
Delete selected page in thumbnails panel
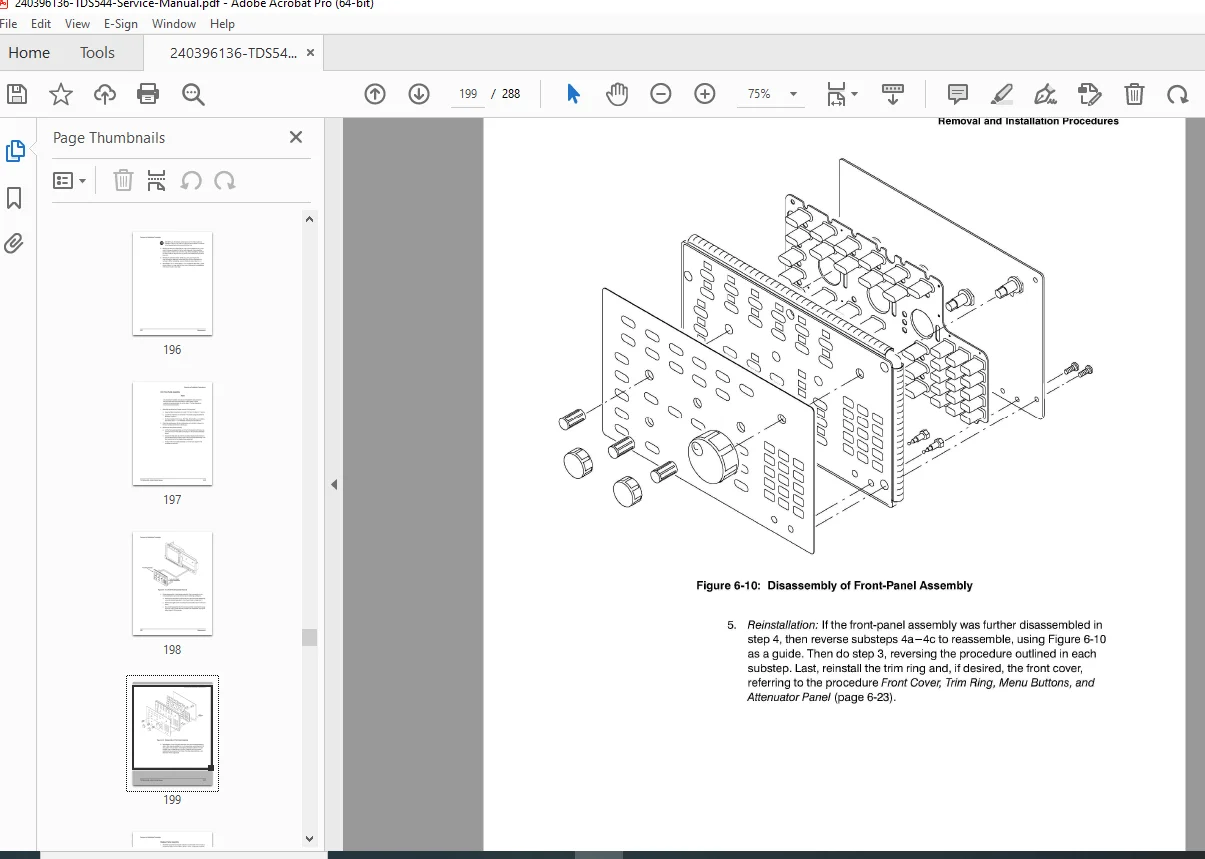pos(123,180)
